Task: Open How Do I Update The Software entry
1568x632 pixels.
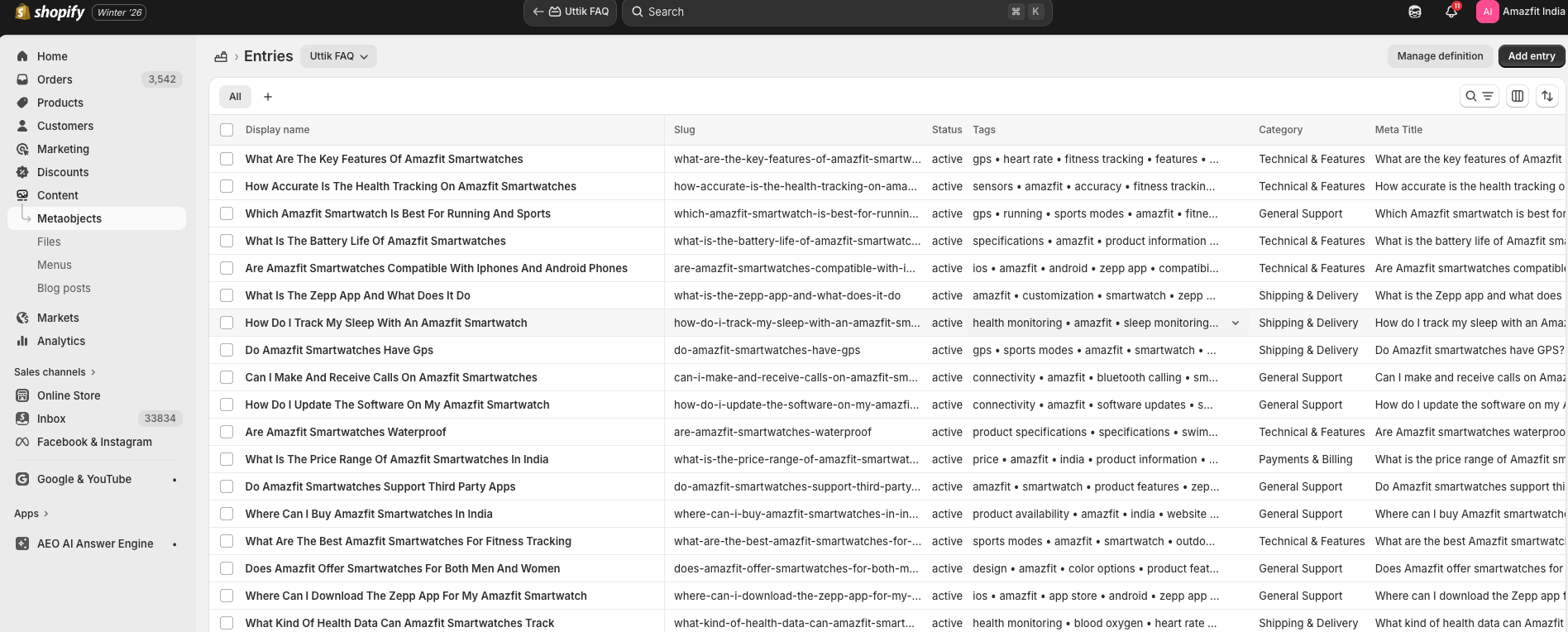Action: (x=397, y=405)
